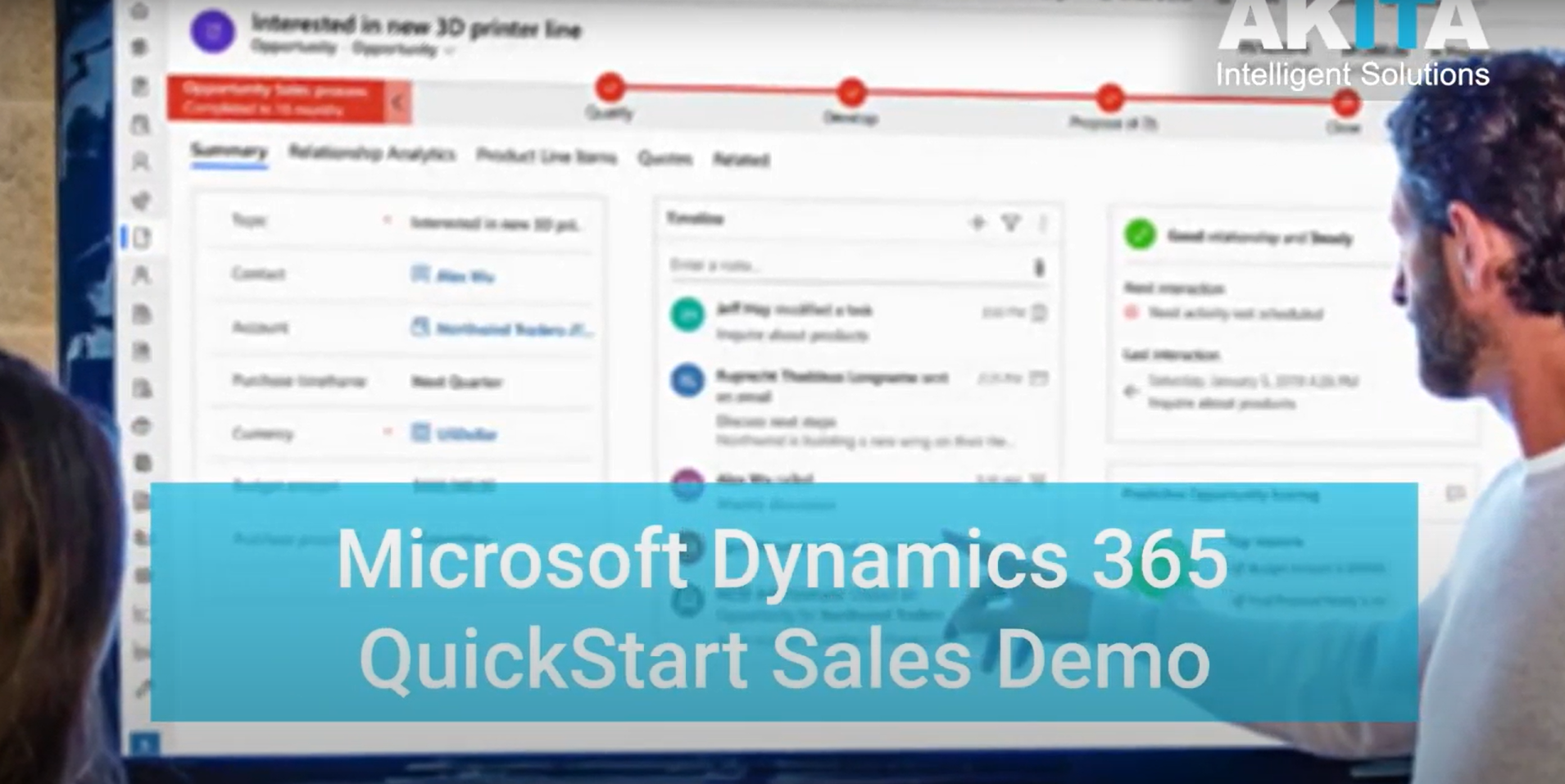Click the add activity plus icon in Timeline
Screen dimensions: 1565x784
(976, 220)
